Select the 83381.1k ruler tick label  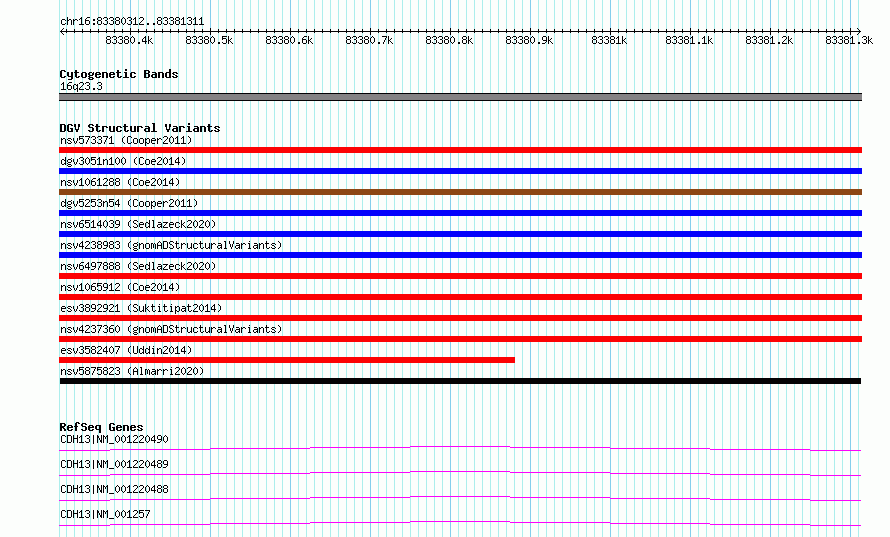pyautogui.click(x=690, y=40)
